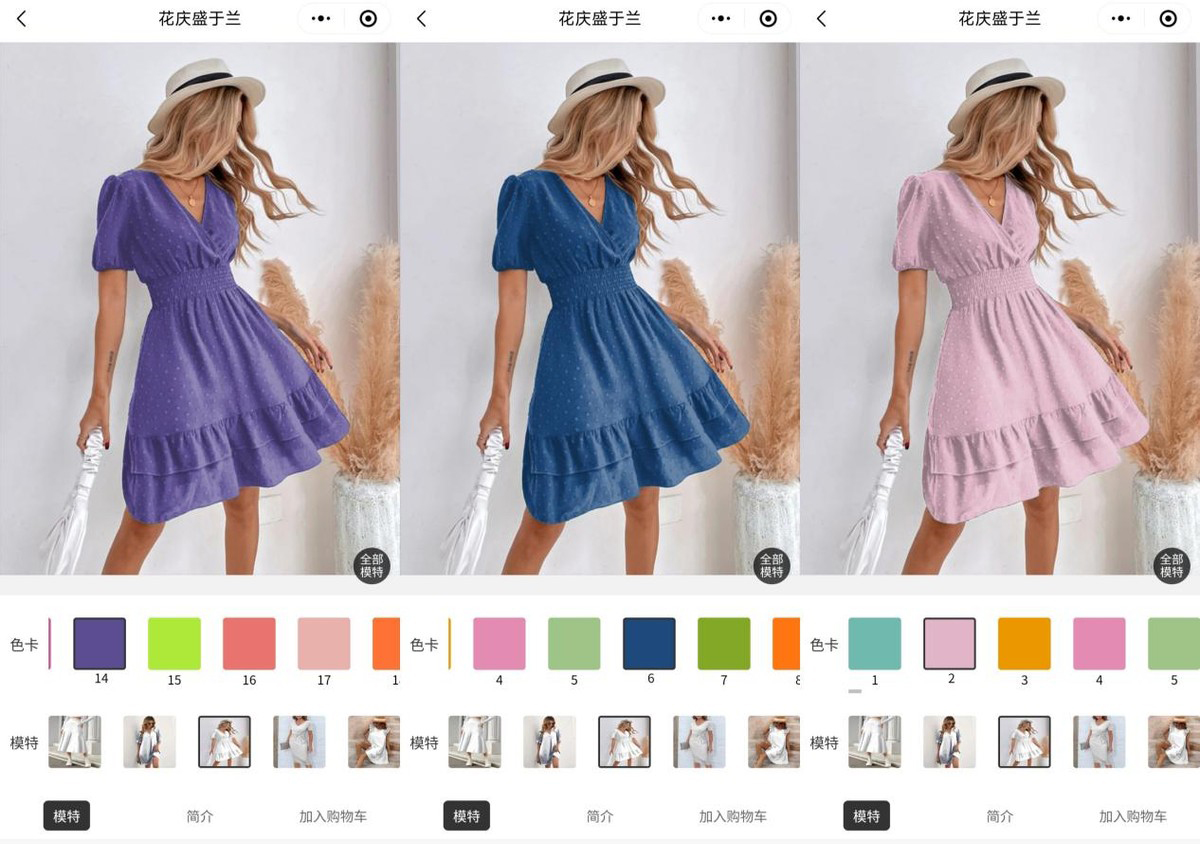Select light green swatch 5 on blue dress screen
1200x844 pixels.
pos(574,643)
